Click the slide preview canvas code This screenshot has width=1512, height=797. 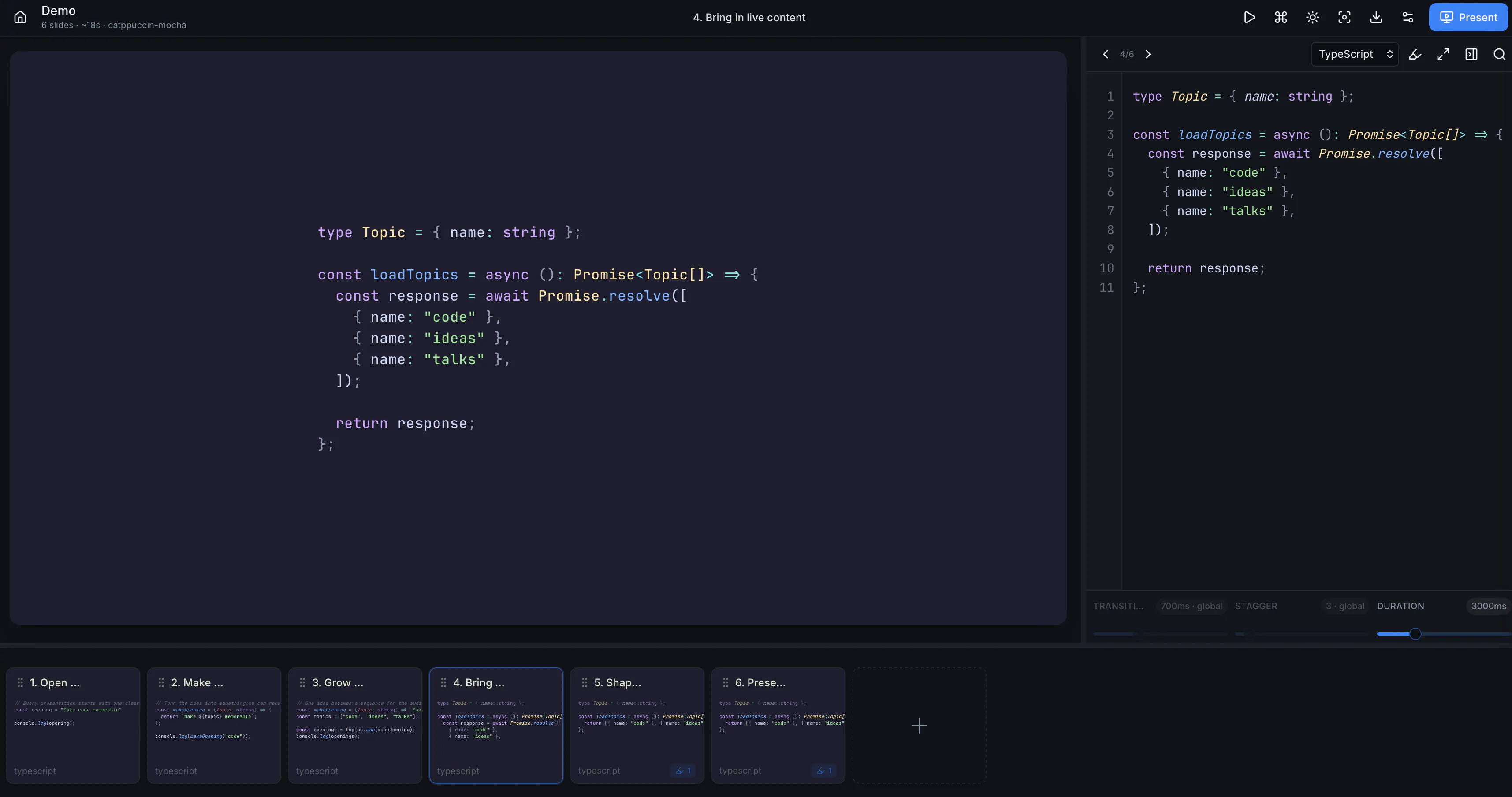point(538,338)
